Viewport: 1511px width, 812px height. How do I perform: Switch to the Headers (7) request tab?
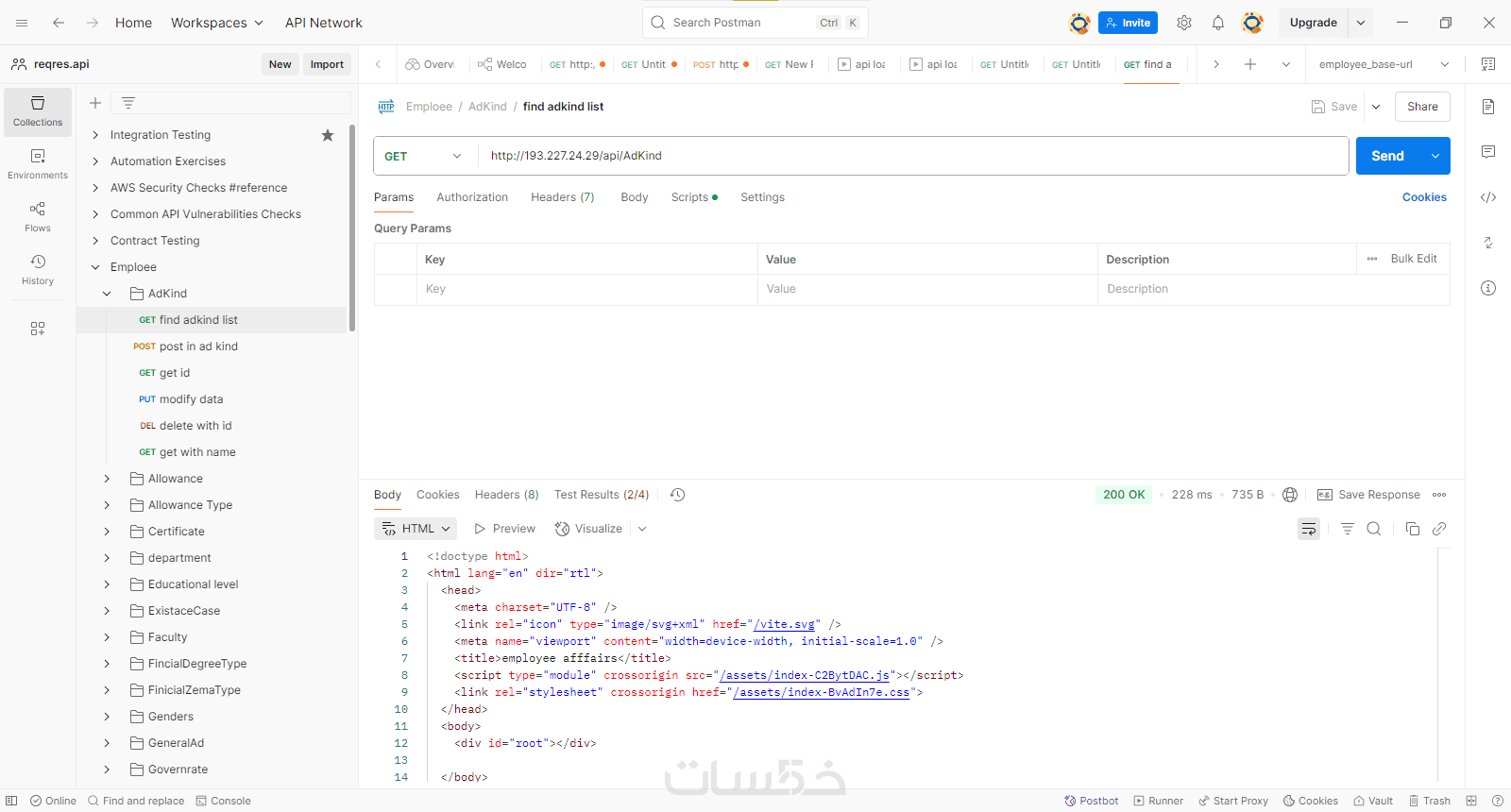click(x=563, y=197)
